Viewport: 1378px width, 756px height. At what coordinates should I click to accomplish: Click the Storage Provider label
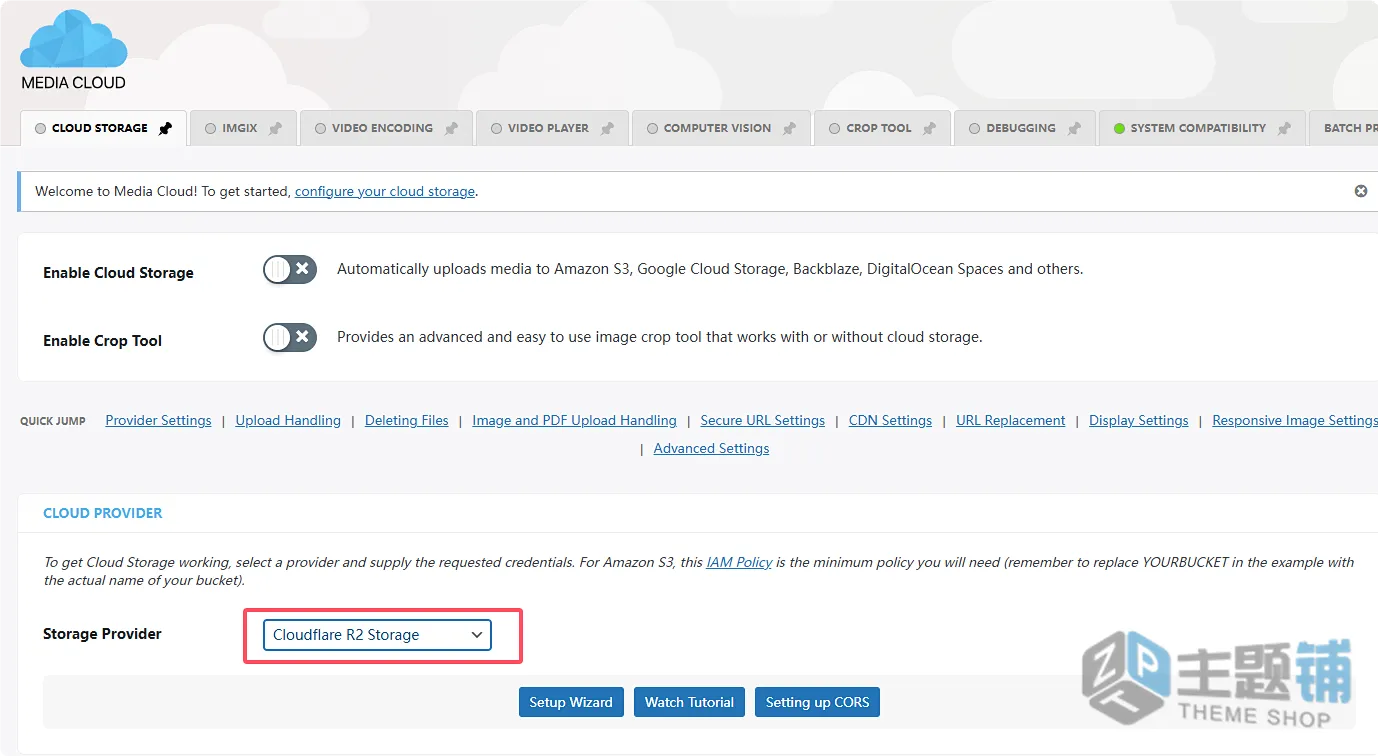point(102,634)
